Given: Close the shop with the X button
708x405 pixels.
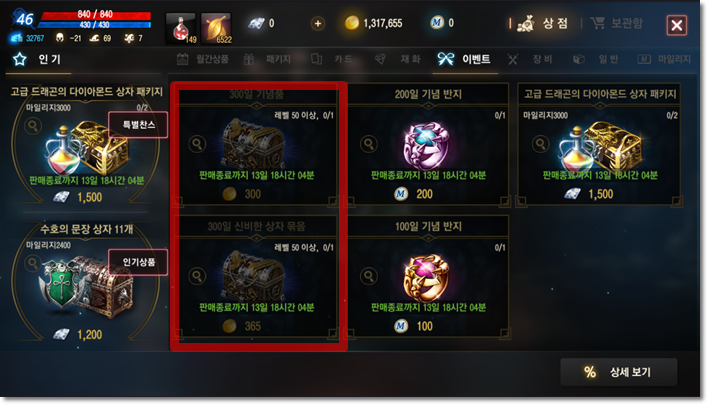Looking at the screenshot, I should (x=676, y=25).
